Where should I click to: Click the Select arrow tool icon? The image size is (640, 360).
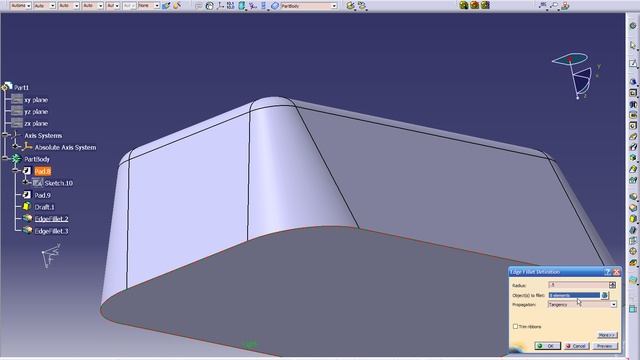point(633,45)
